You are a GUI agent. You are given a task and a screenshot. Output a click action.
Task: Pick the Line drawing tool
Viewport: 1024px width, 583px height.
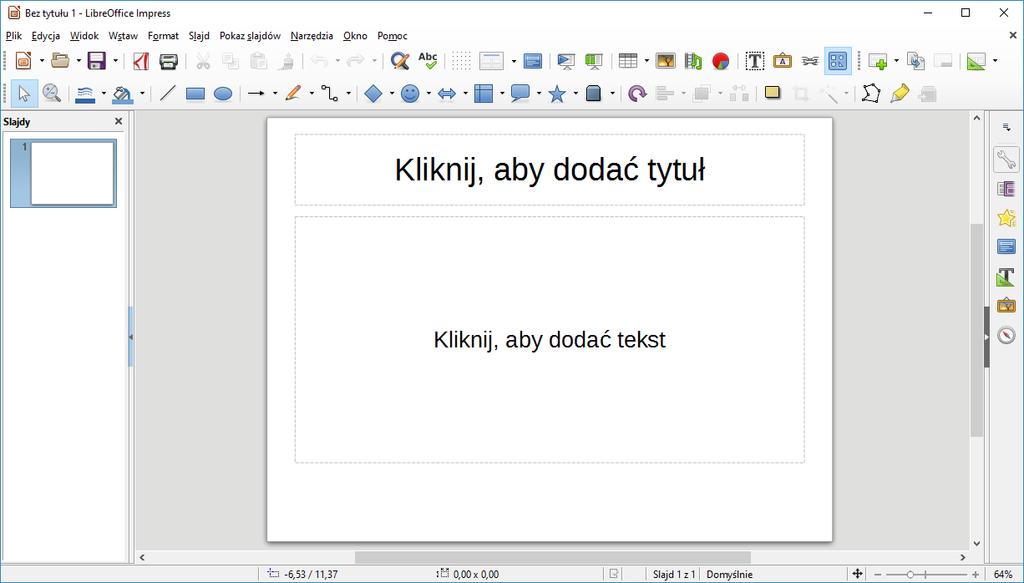pyautogui.click(x=168, y=94)
